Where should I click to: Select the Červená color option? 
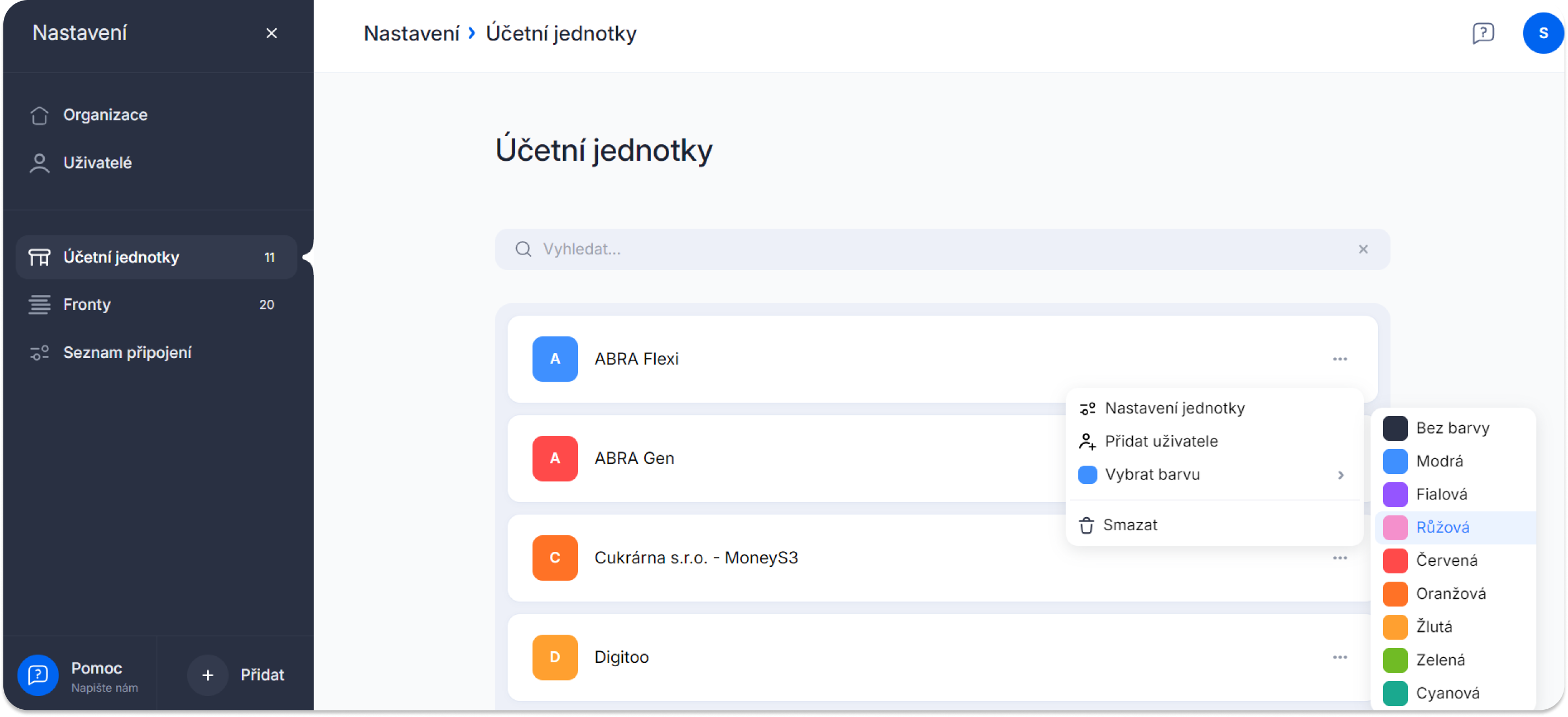tap(1455, 561)
